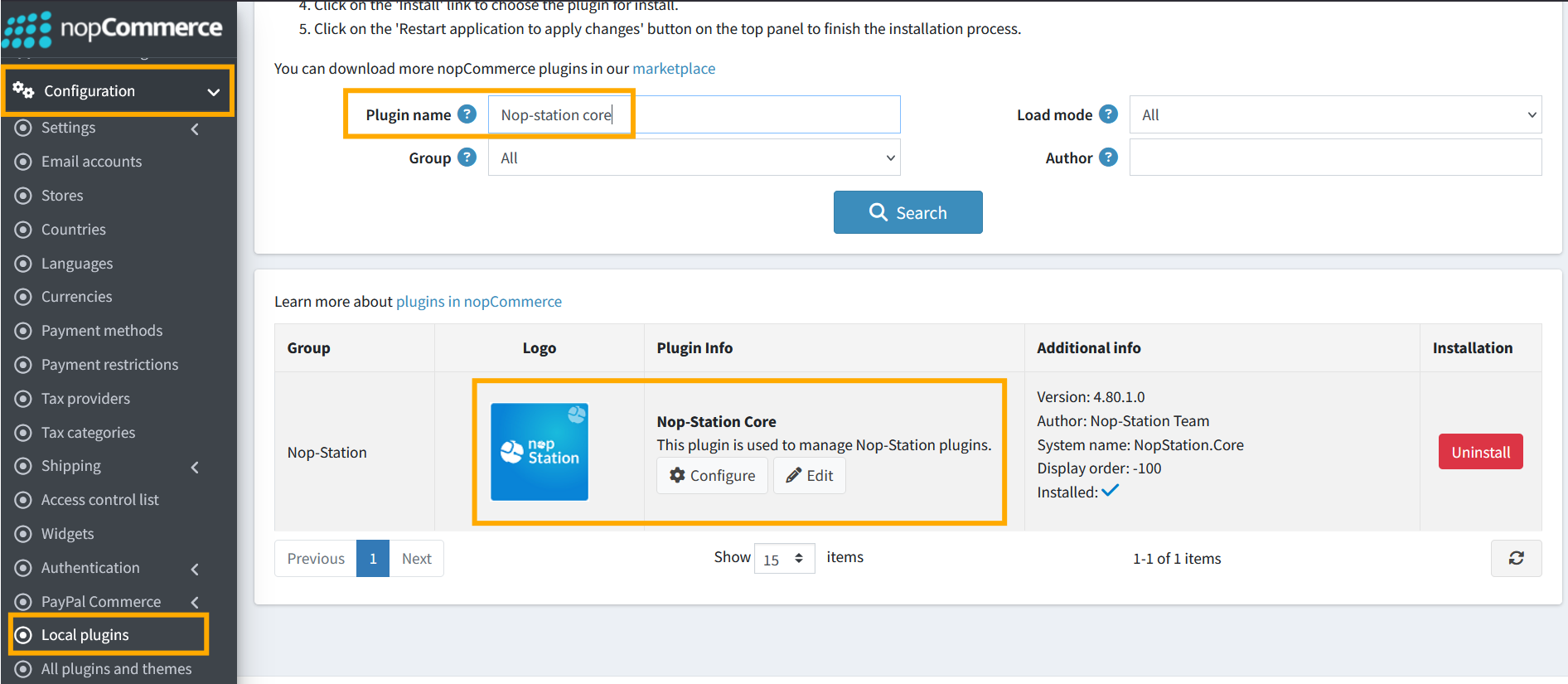Click the Load mode help icon
This screenshot has width=1568, height=684.
pos(1109,114)
